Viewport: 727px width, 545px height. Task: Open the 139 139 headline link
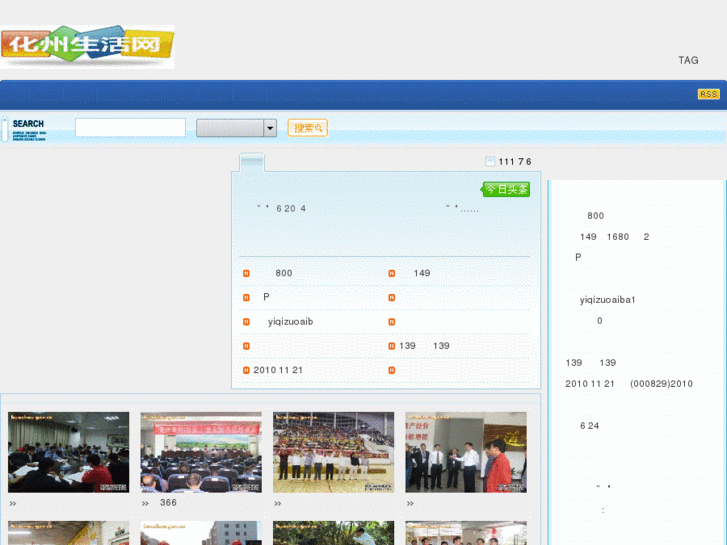[x=424, y=346]
